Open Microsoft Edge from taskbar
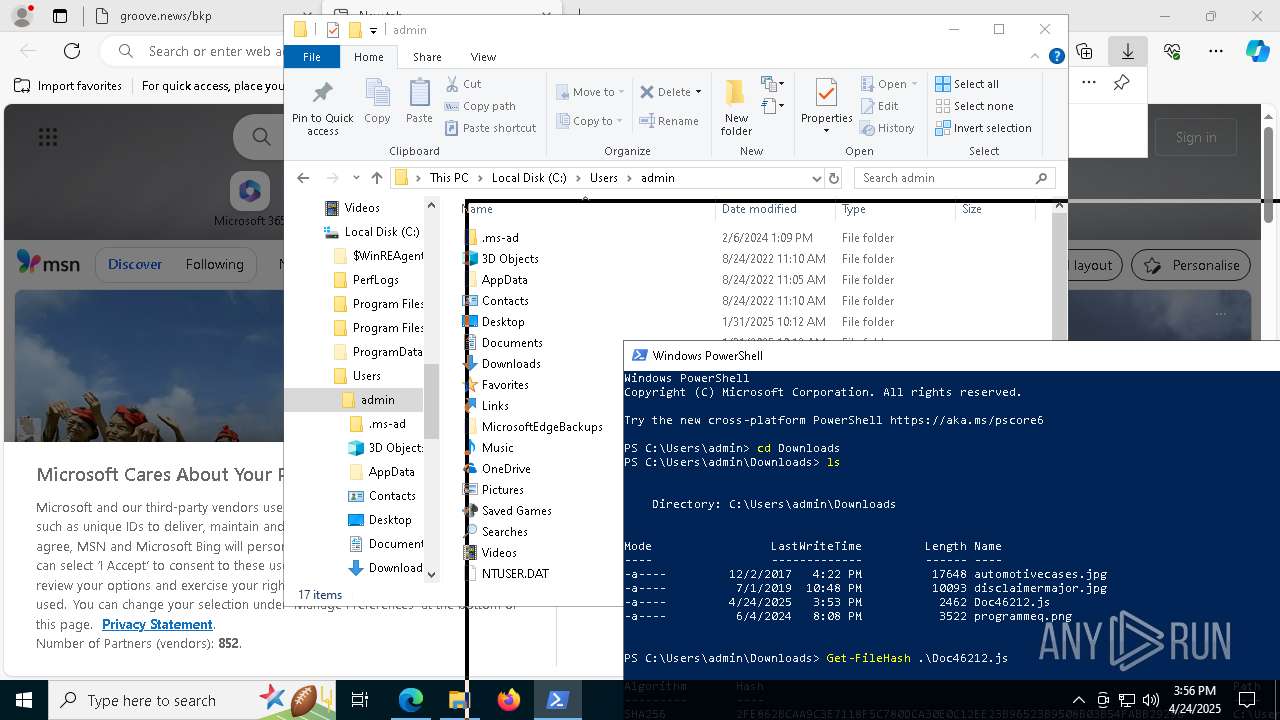The image size is (1280, 720). click(411, 700)
